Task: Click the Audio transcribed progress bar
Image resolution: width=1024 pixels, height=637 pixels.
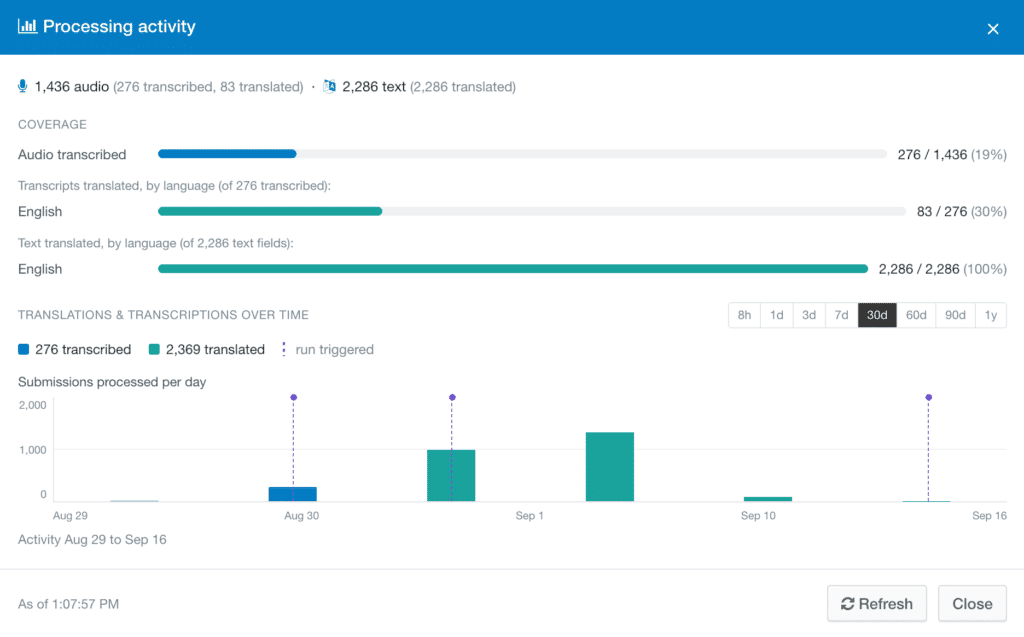Action: [522, 154]
